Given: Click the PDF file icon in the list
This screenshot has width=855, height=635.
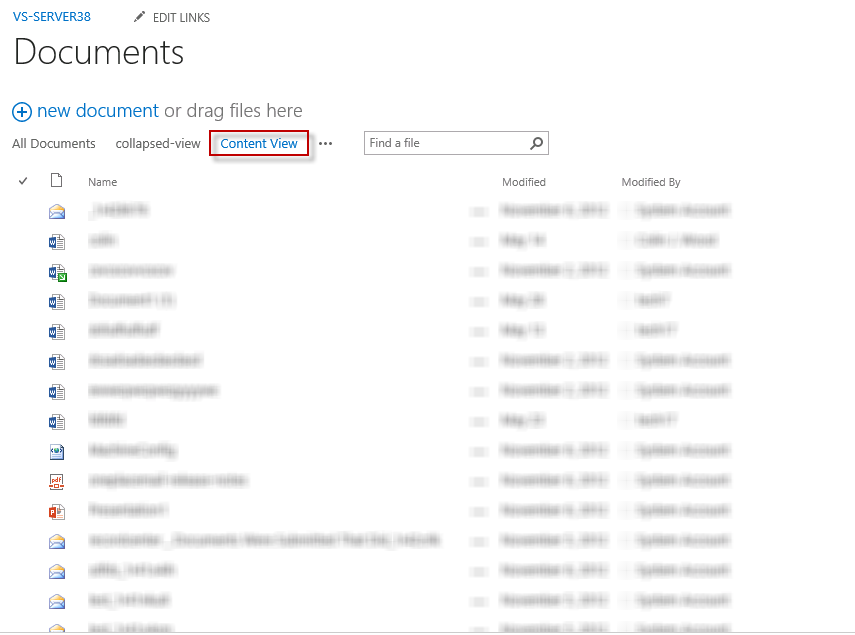Looking at the screenshot, I should 57,482.
